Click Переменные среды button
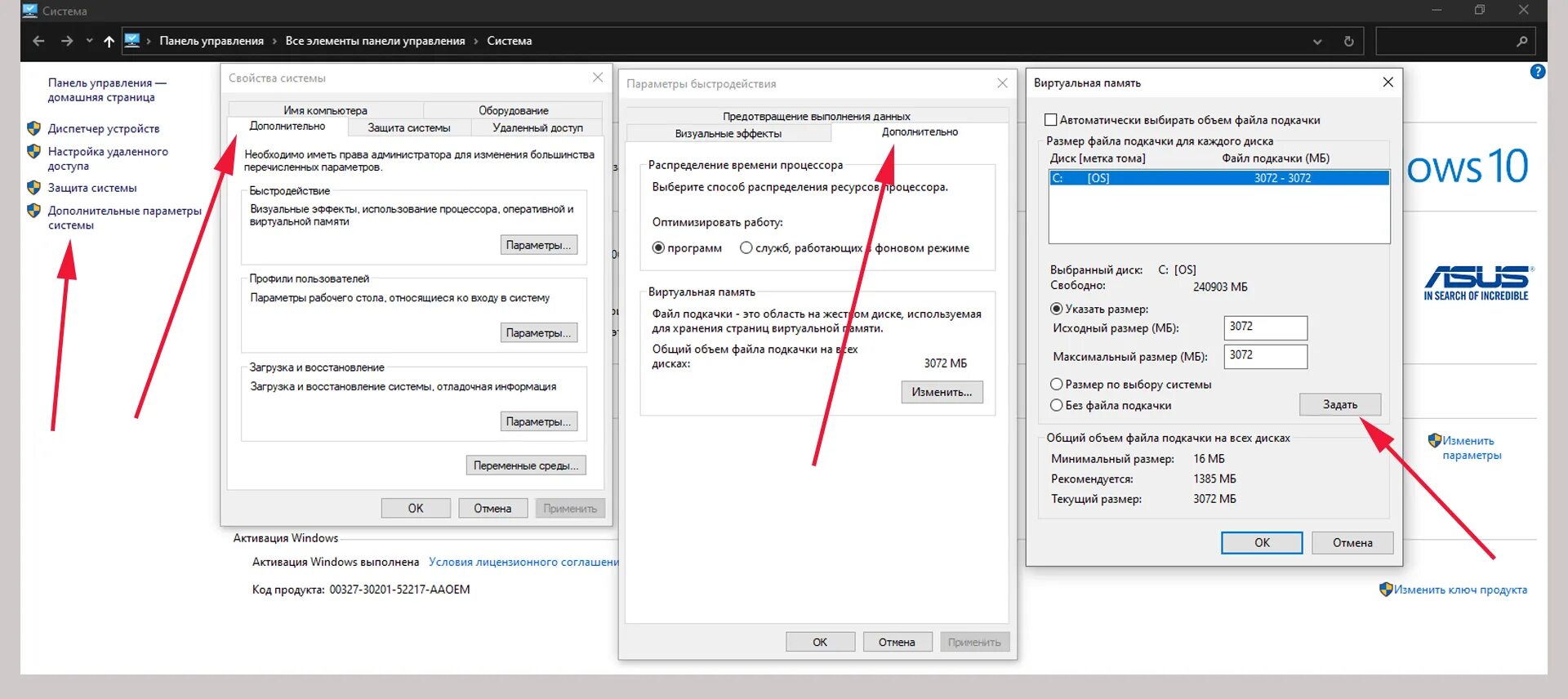Screen dimensions: 1568x699 pos(526,465)
